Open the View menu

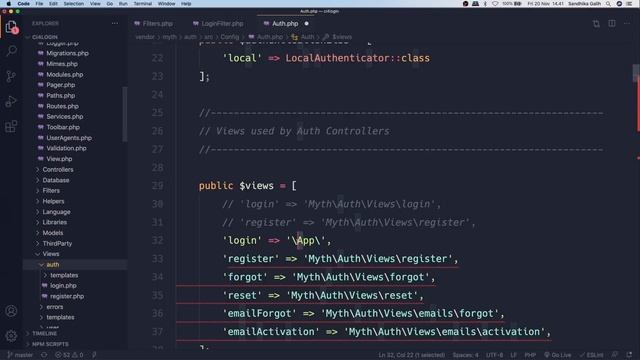pyautogui.click(x=95, y=4)
